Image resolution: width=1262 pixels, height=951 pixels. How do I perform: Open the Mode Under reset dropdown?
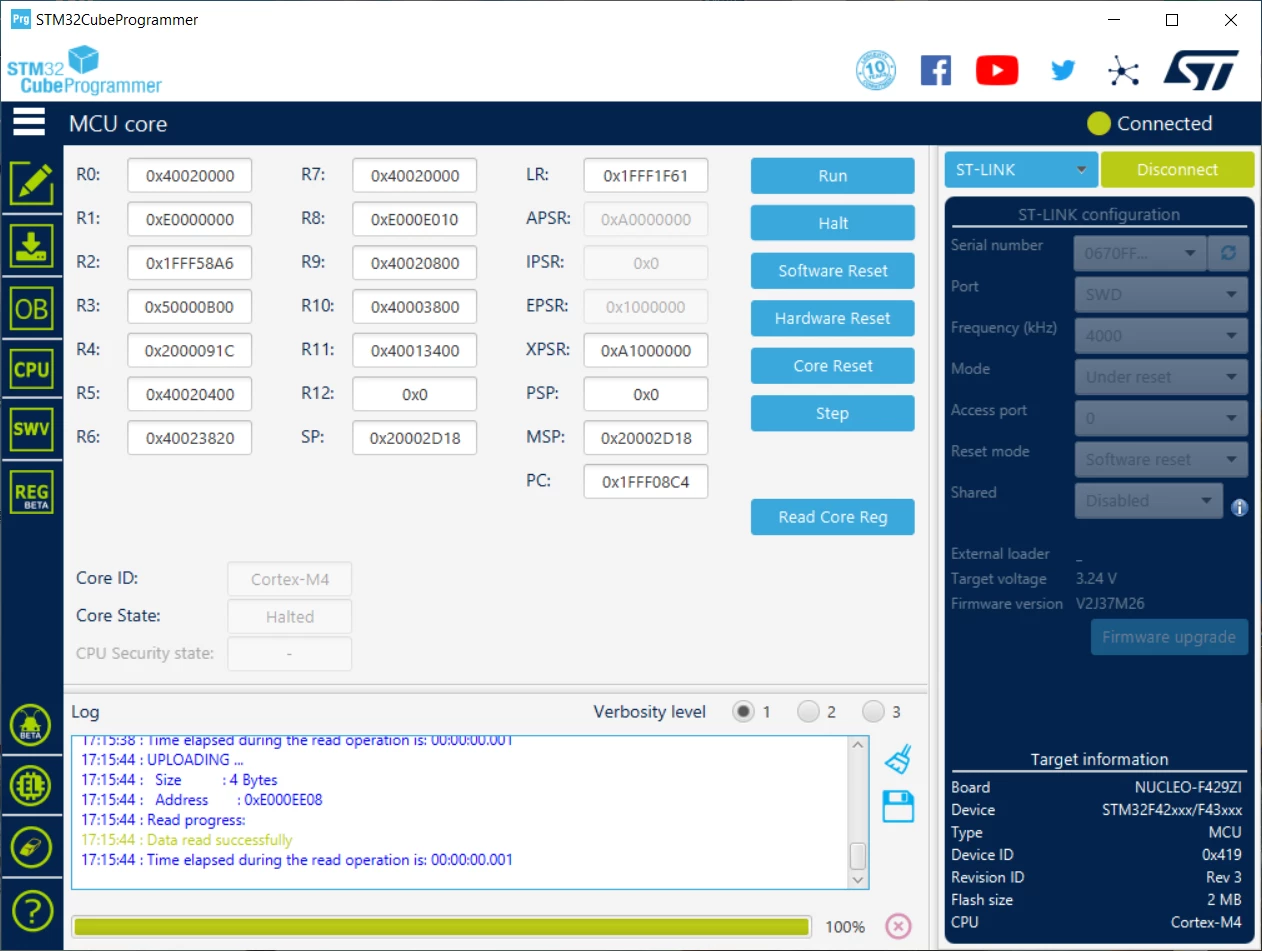[x=1161, y=377]
